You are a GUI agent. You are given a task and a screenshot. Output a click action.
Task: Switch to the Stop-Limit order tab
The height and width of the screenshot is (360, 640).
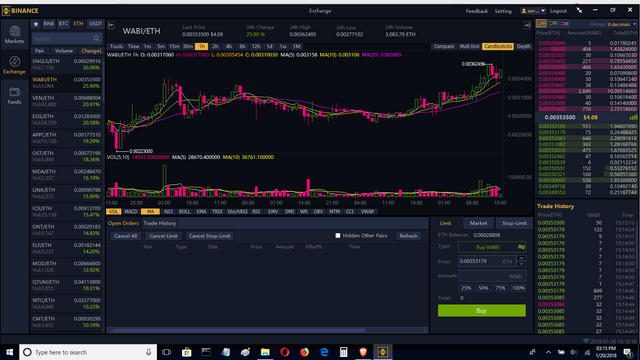coord(514,223)
